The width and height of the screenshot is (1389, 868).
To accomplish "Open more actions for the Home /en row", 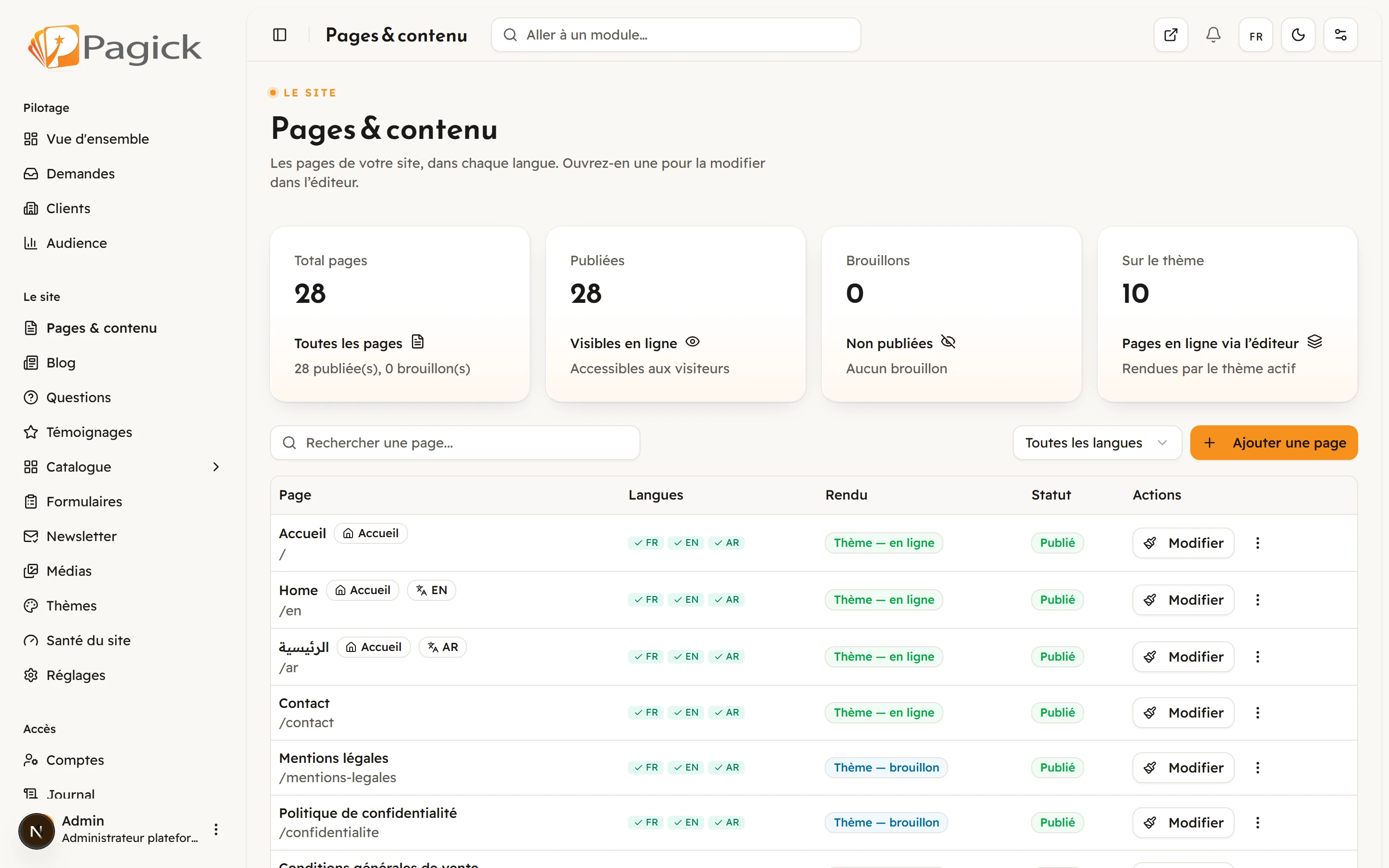I will point(1257,600).
